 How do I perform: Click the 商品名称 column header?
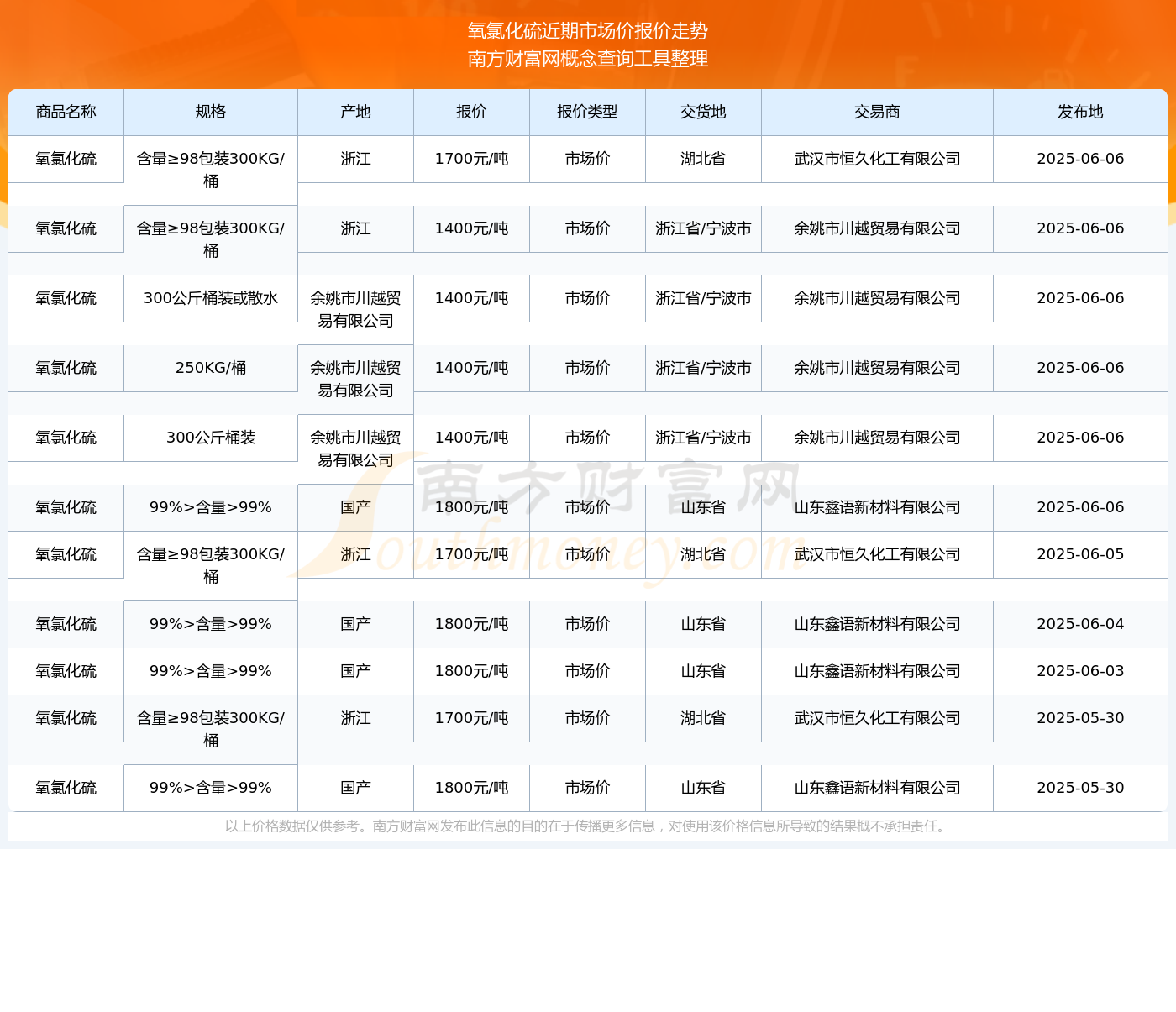point(66,112)
